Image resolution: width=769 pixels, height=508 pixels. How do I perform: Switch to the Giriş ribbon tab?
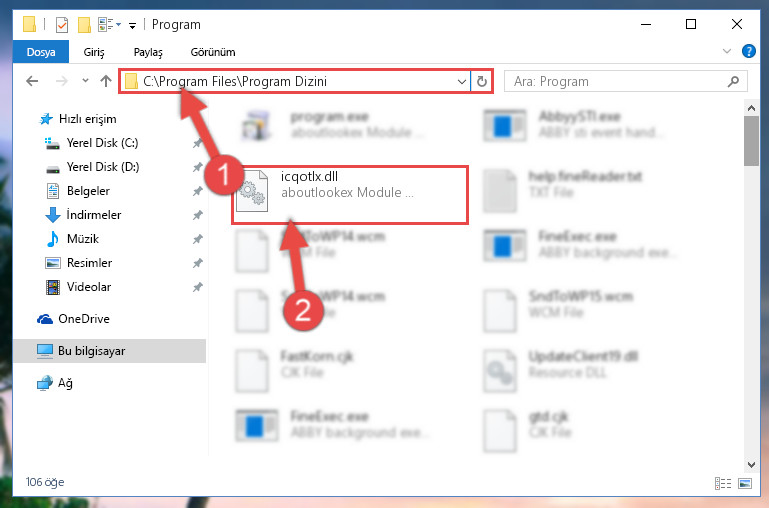(x=94, y=52)
